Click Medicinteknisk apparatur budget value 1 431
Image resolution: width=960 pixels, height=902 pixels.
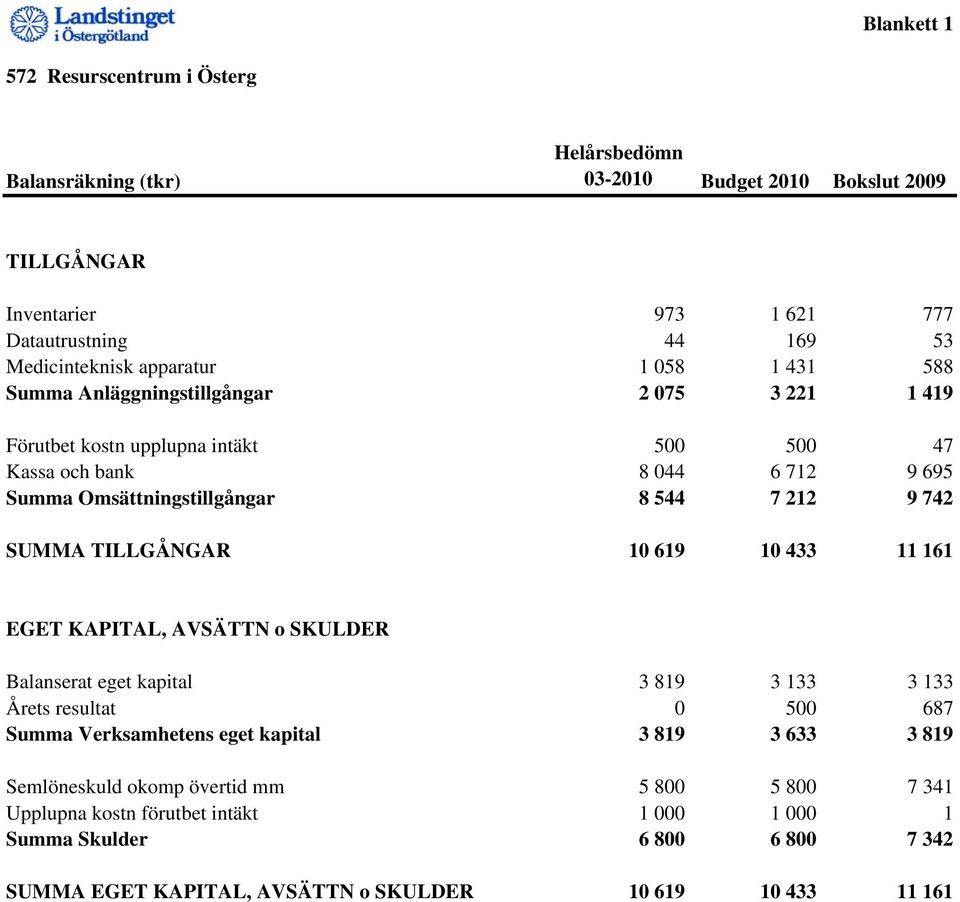tap(793, 367)
